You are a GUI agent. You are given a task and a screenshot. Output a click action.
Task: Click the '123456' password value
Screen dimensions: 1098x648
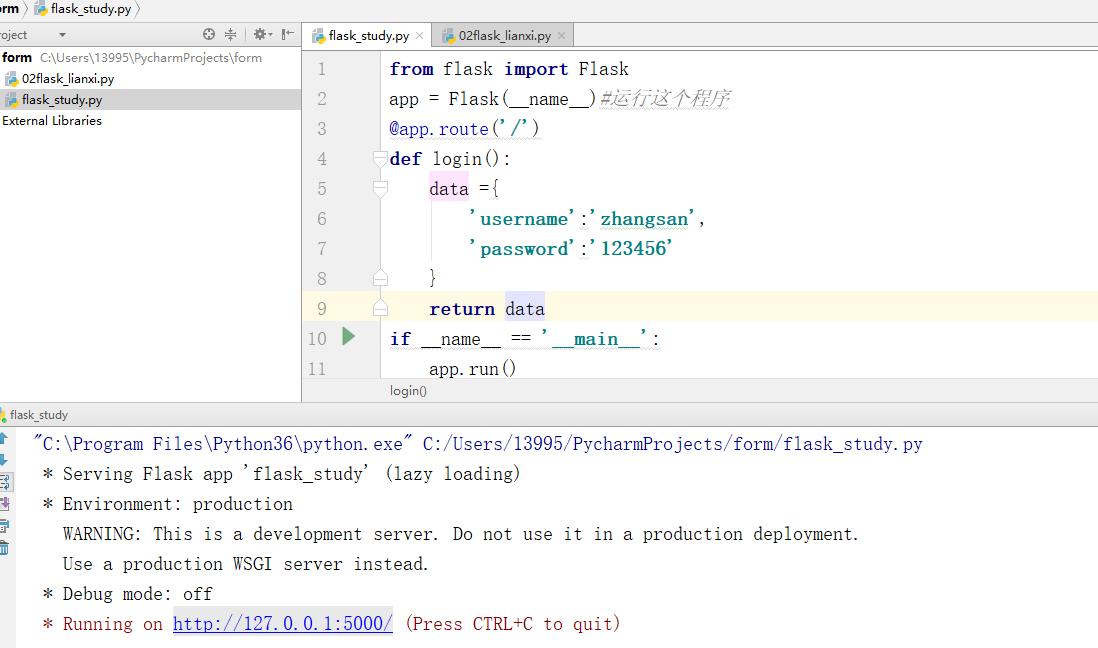pyautogui.click(x=632, y=249)
